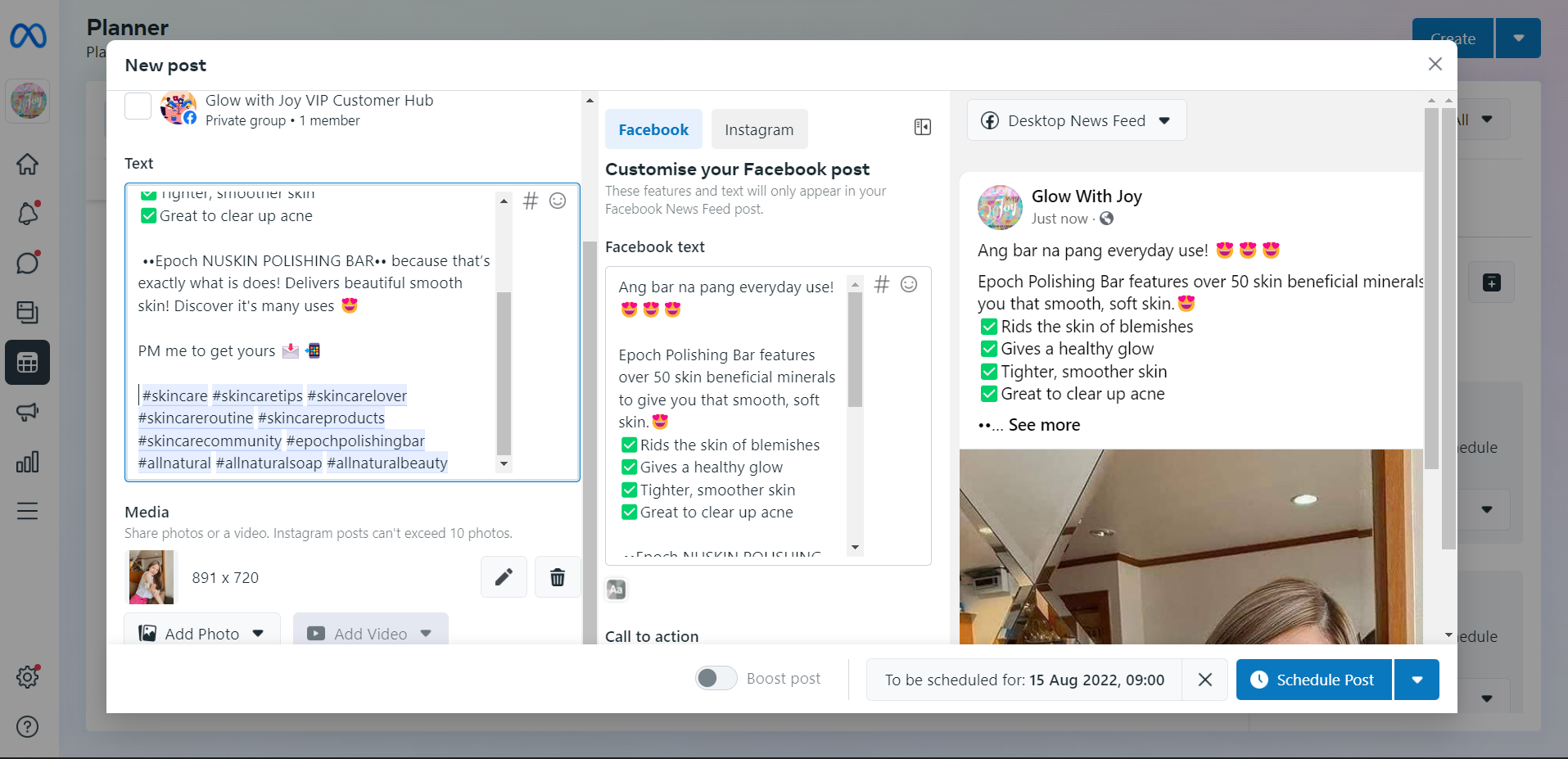Open the Home icon in sidebar
This screenshot has width=1568, height=759.
tap(28, 164)
